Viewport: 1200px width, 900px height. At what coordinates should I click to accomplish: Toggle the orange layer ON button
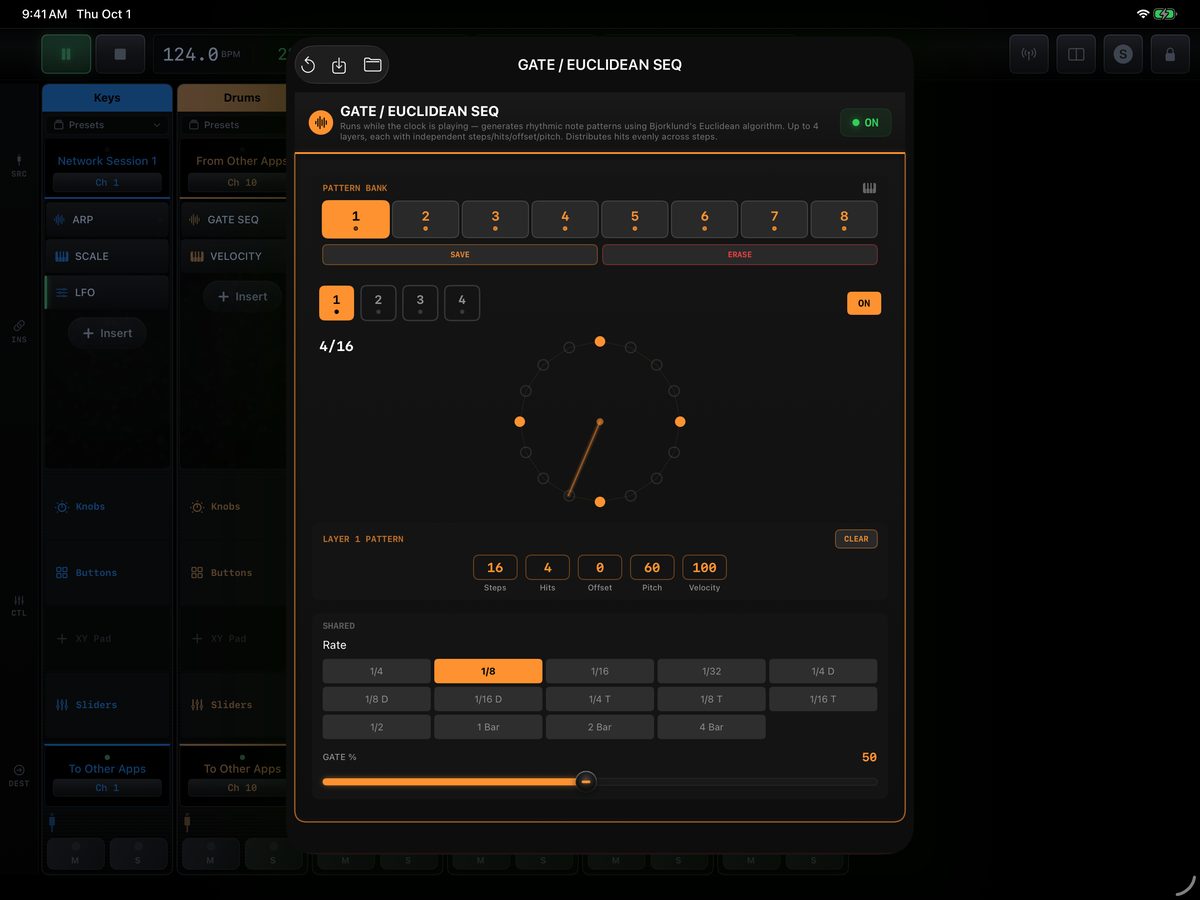[864, 303]
